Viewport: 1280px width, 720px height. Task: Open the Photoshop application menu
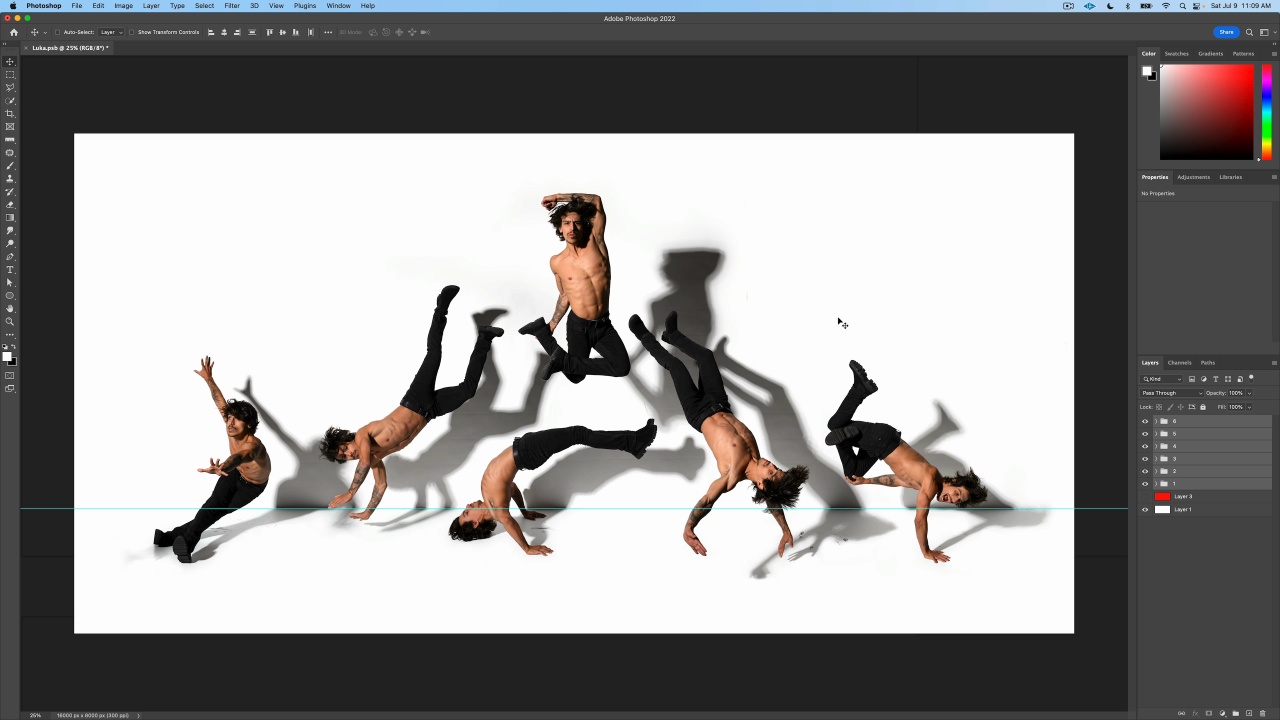coord(44,6)
